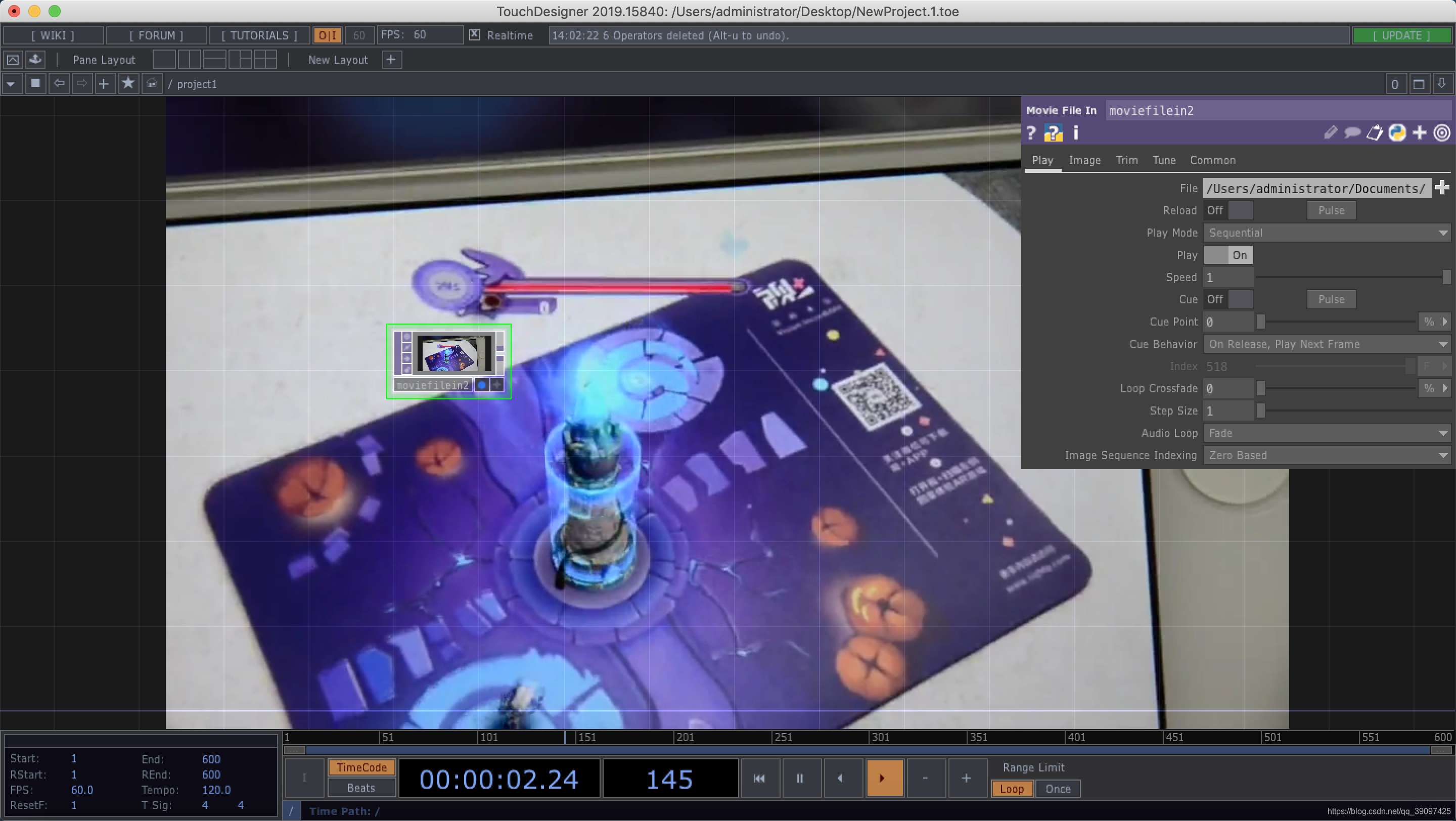Screen dimensions: 1456x821
Task: Open the pane type dropdown arrow
Action: click(x=11, y=83)
